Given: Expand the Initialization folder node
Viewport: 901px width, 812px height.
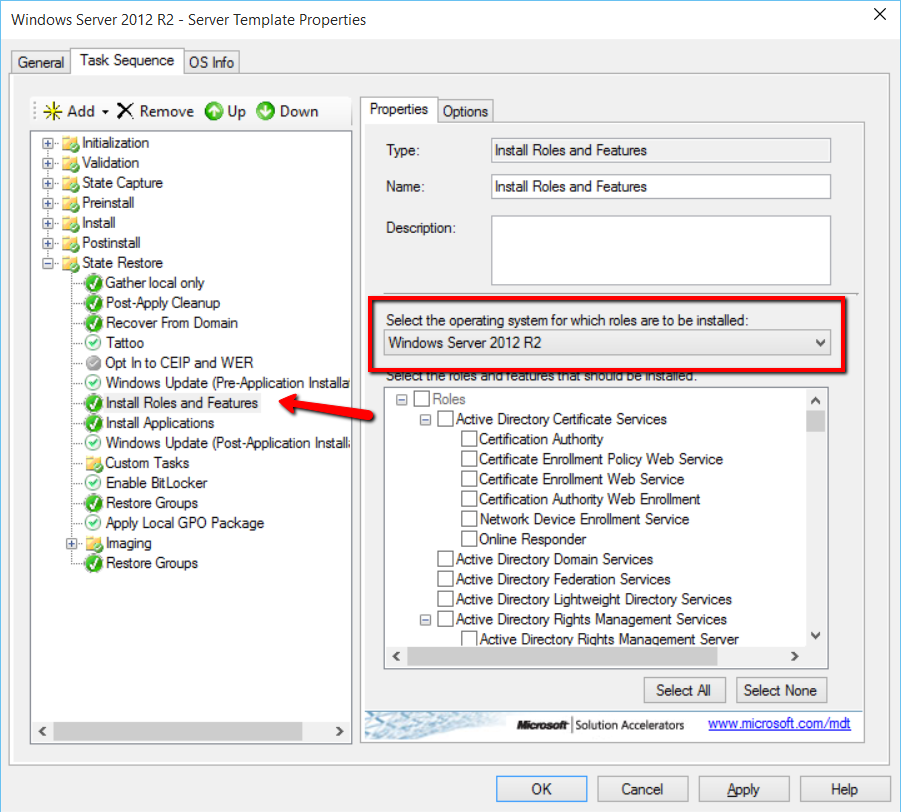Looking at the screenshot, I should (48, 143).
